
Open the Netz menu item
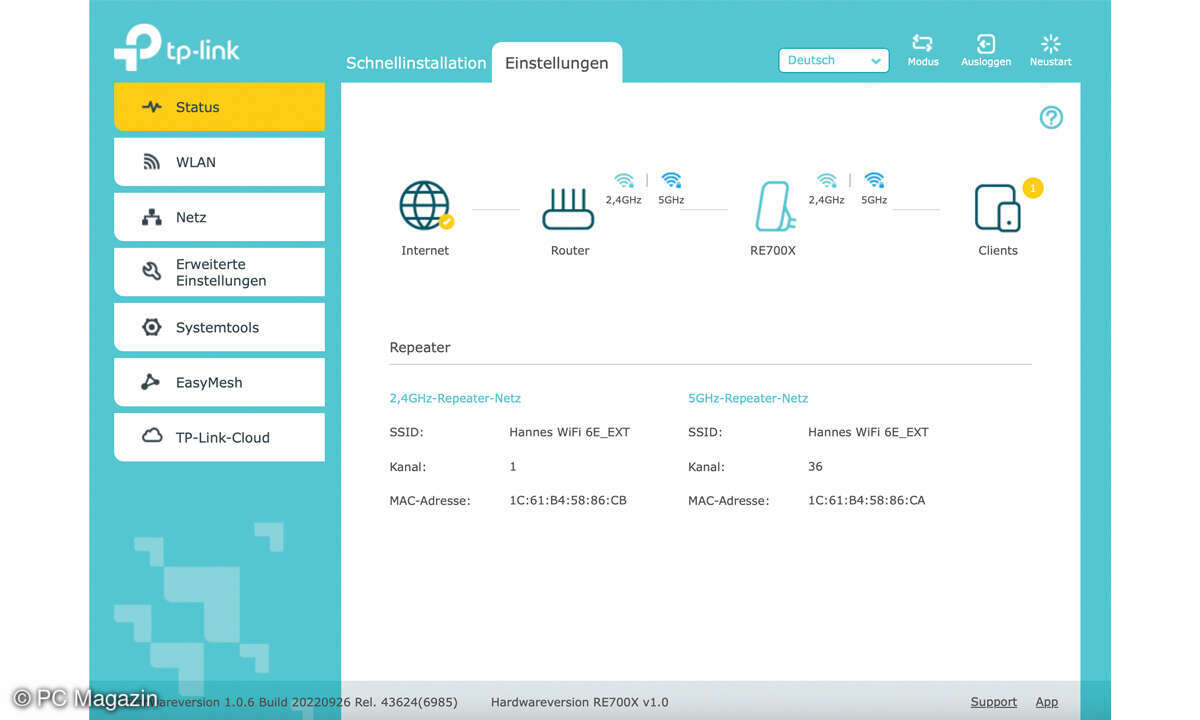tap(219, 217)
